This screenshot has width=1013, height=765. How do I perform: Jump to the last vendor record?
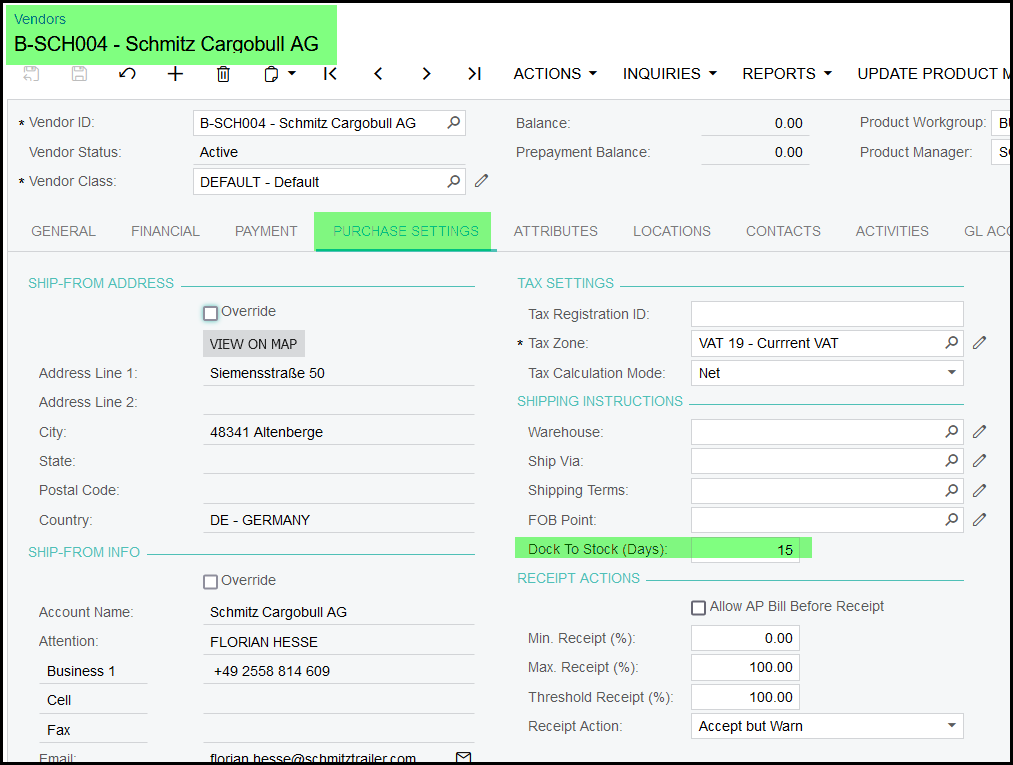474,74
